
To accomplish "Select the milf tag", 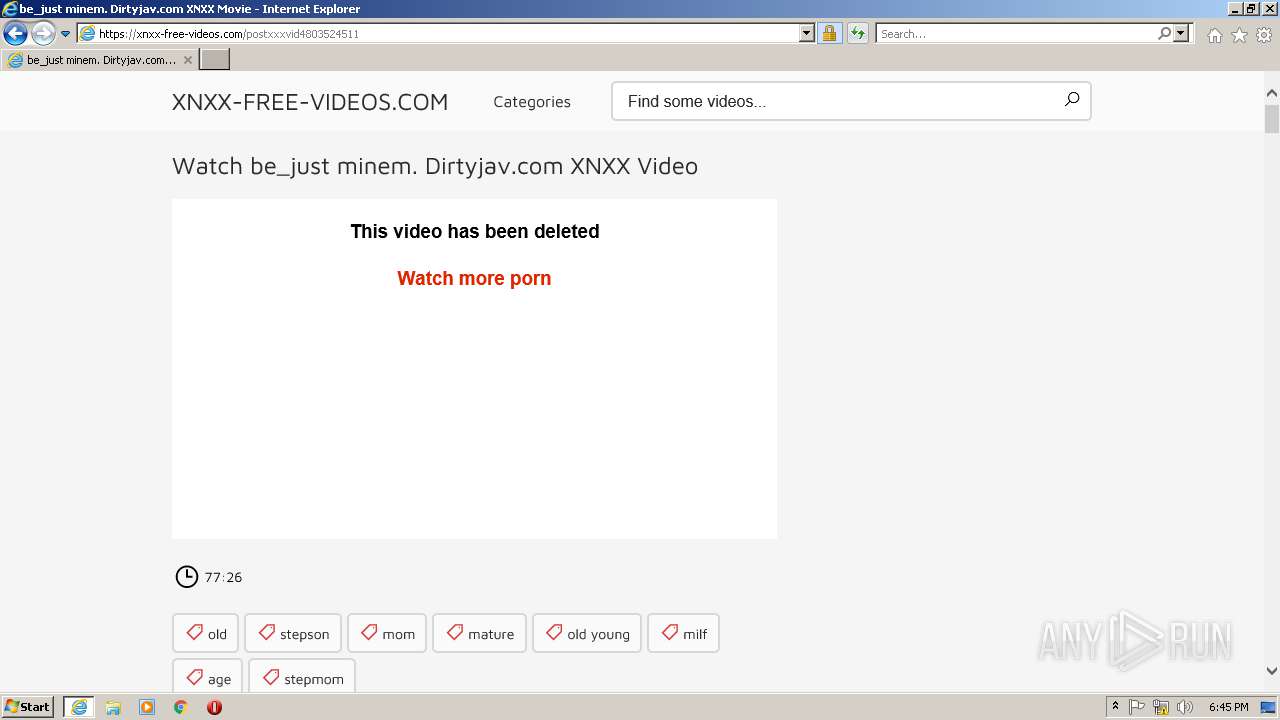I will point(684,633).
